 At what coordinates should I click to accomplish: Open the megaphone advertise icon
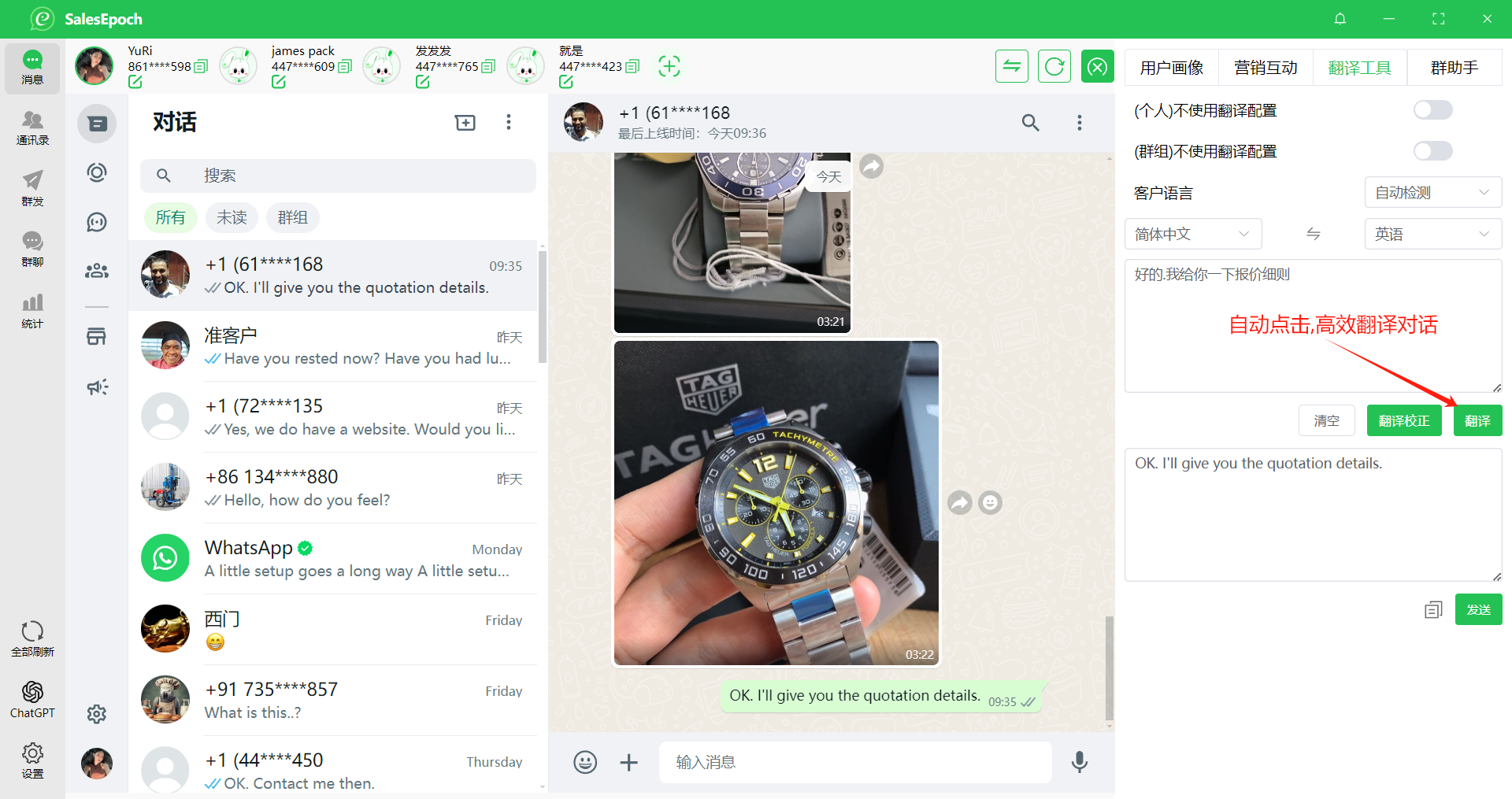click(97, 387)
